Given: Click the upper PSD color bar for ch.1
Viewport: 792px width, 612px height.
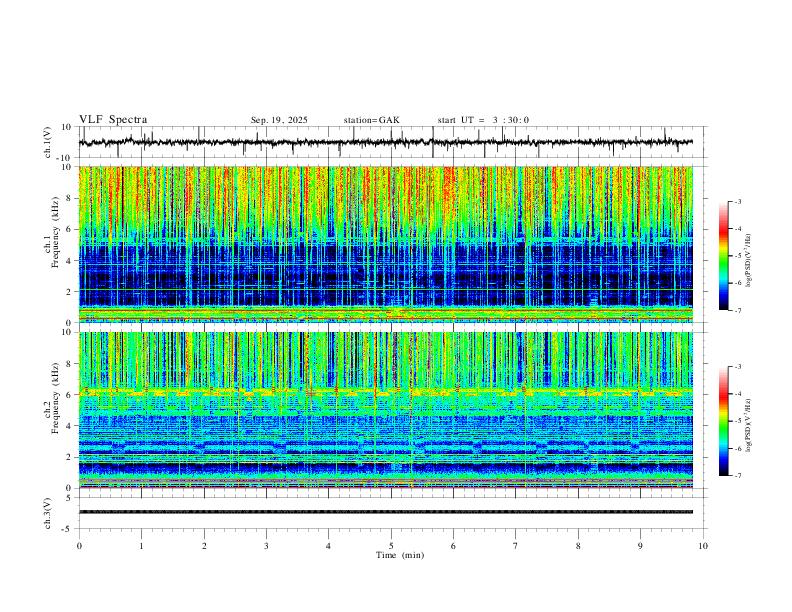Looking at the screenshot, I should 723,256.
